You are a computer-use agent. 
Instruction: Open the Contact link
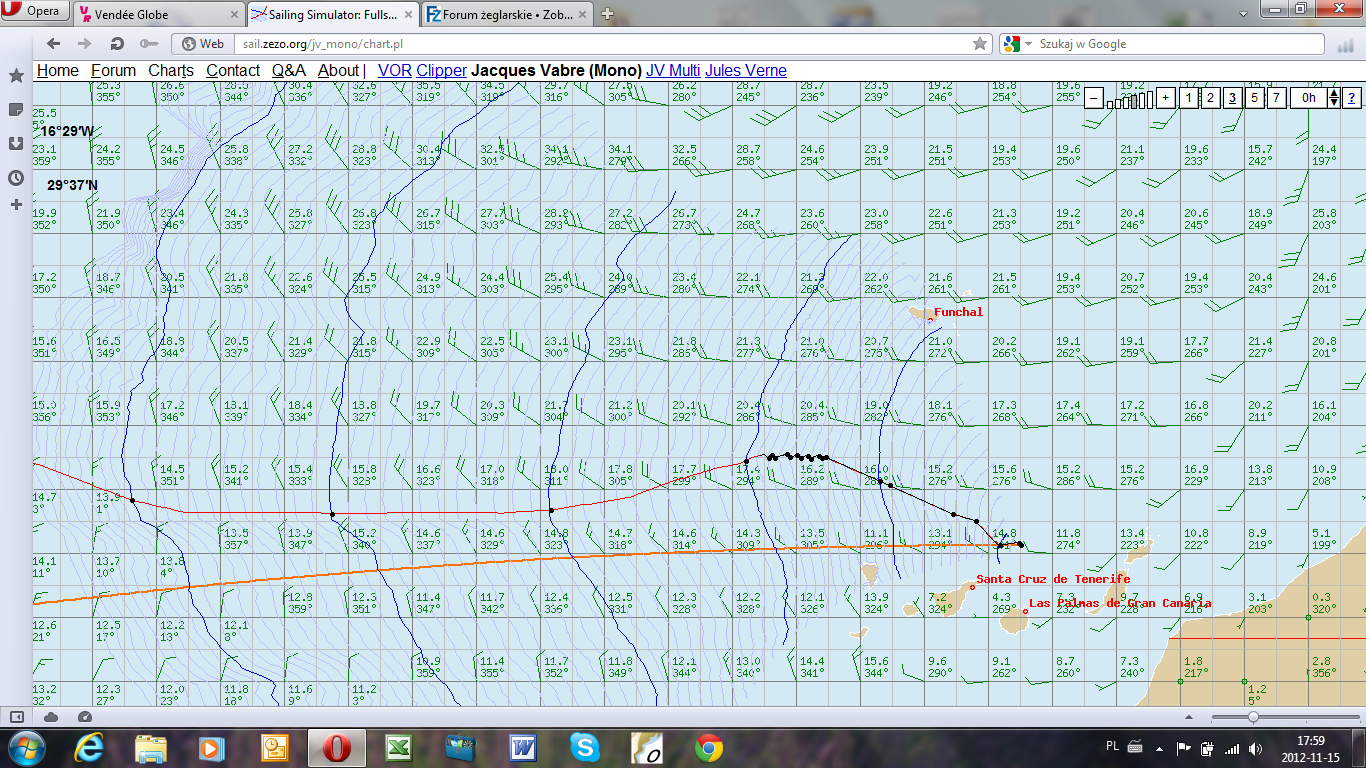coord(233,71)
